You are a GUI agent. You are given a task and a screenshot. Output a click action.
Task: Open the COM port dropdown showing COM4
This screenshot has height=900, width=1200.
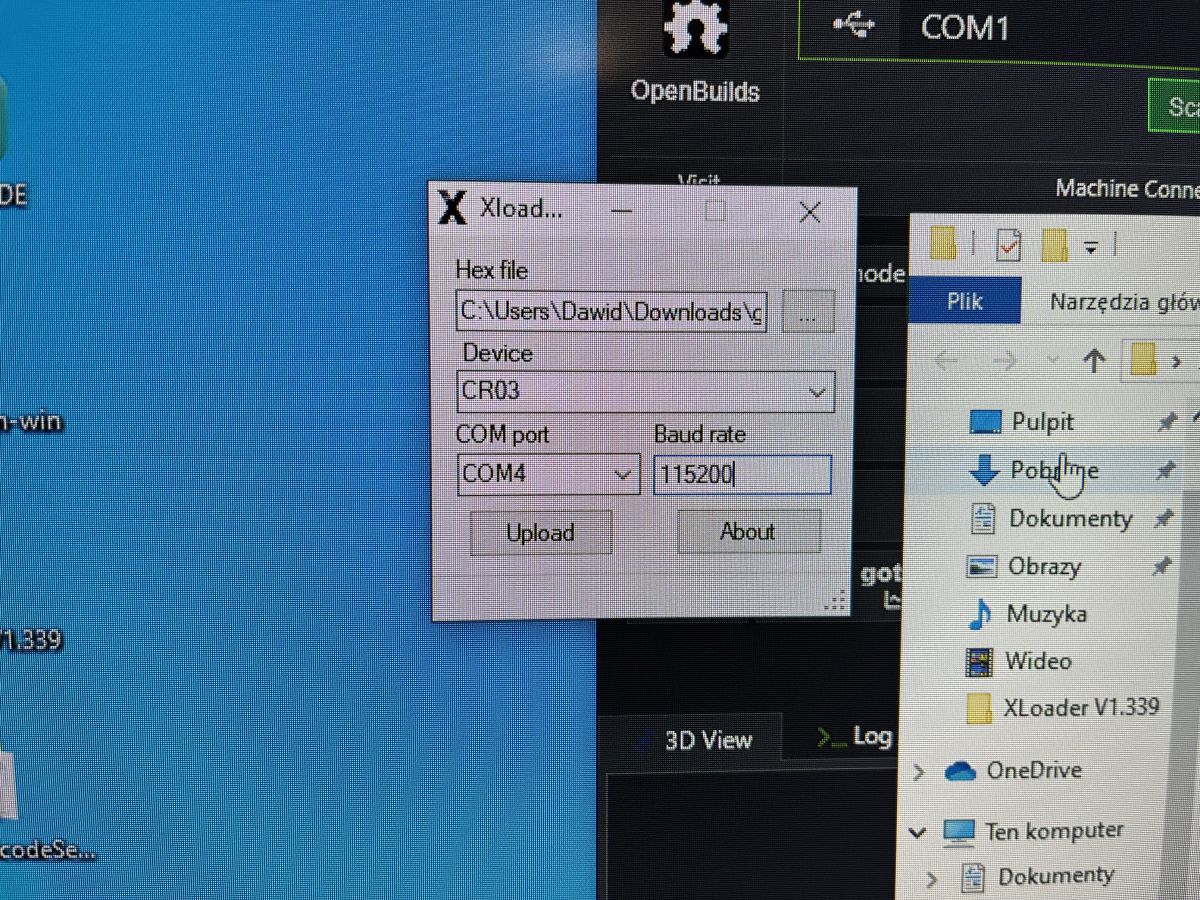click(x=548, y=474)
